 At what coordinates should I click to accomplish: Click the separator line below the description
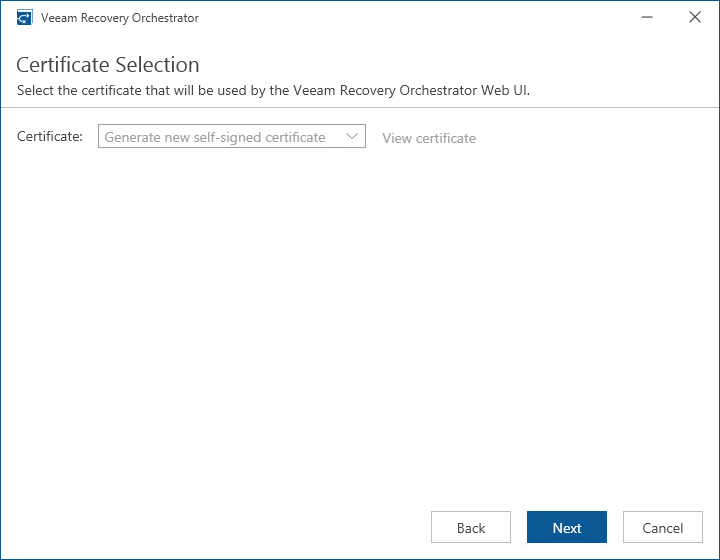click(360, 107)
